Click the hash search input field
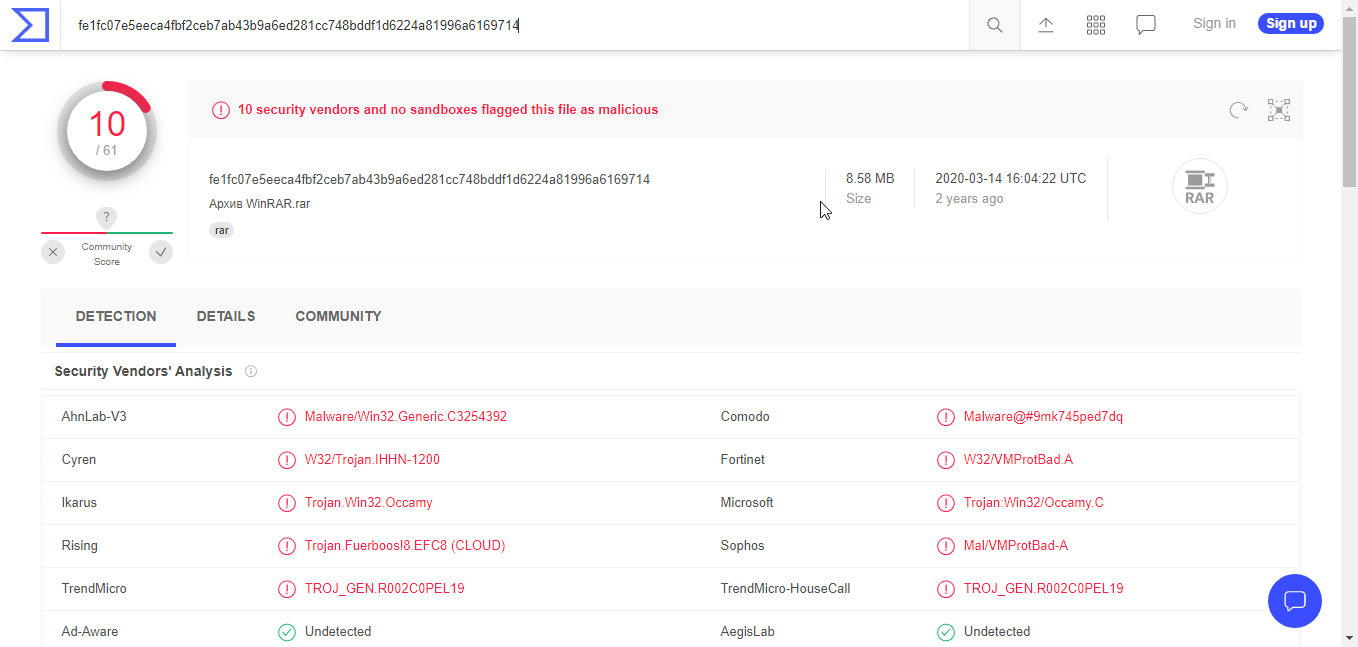 click(x=515, y=25)
